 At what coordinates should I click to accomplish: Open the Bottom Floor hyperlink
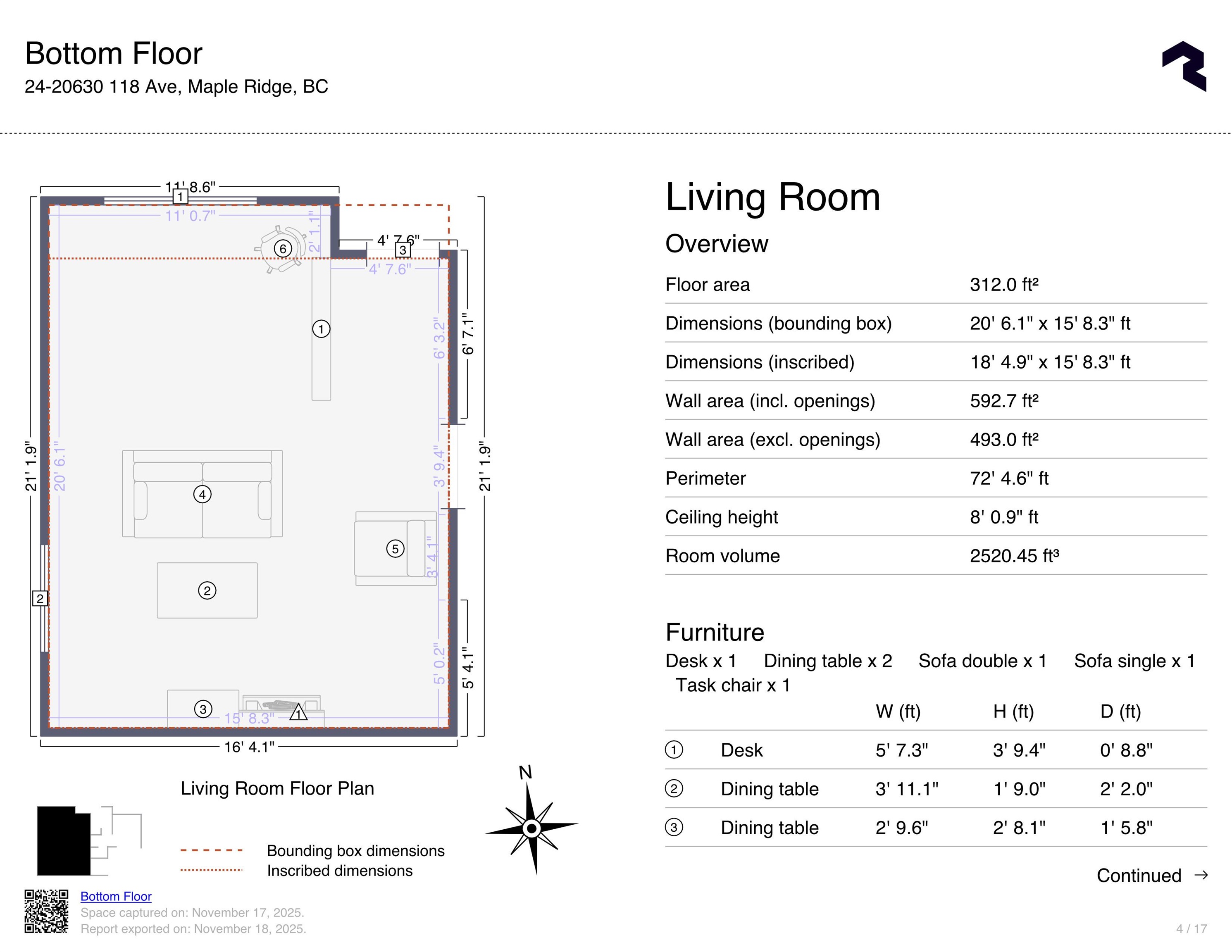click(116, 896)
